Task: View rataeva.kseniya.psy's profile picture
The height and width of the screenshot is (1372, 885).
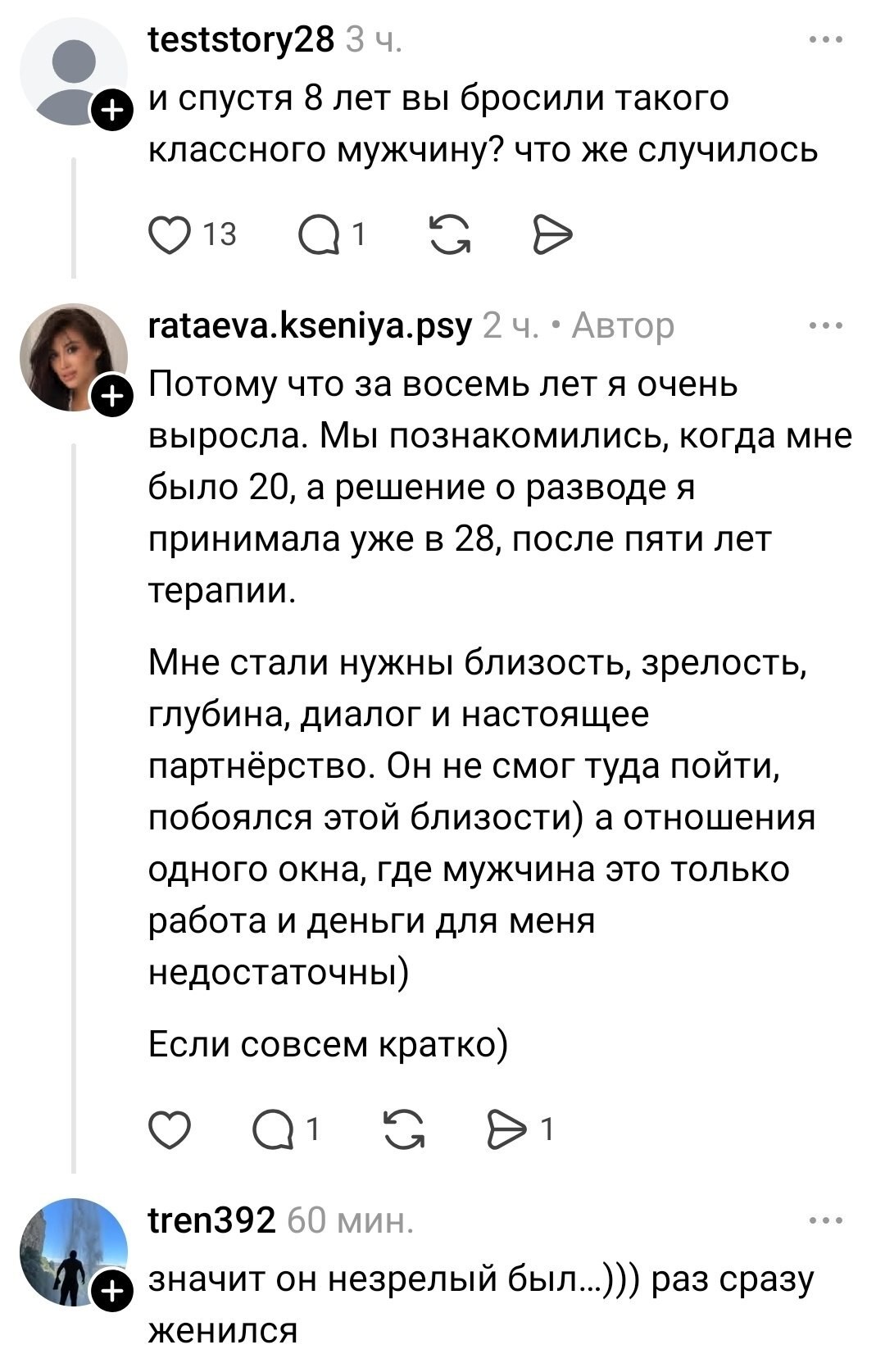Action: click(x=73, y=357)
